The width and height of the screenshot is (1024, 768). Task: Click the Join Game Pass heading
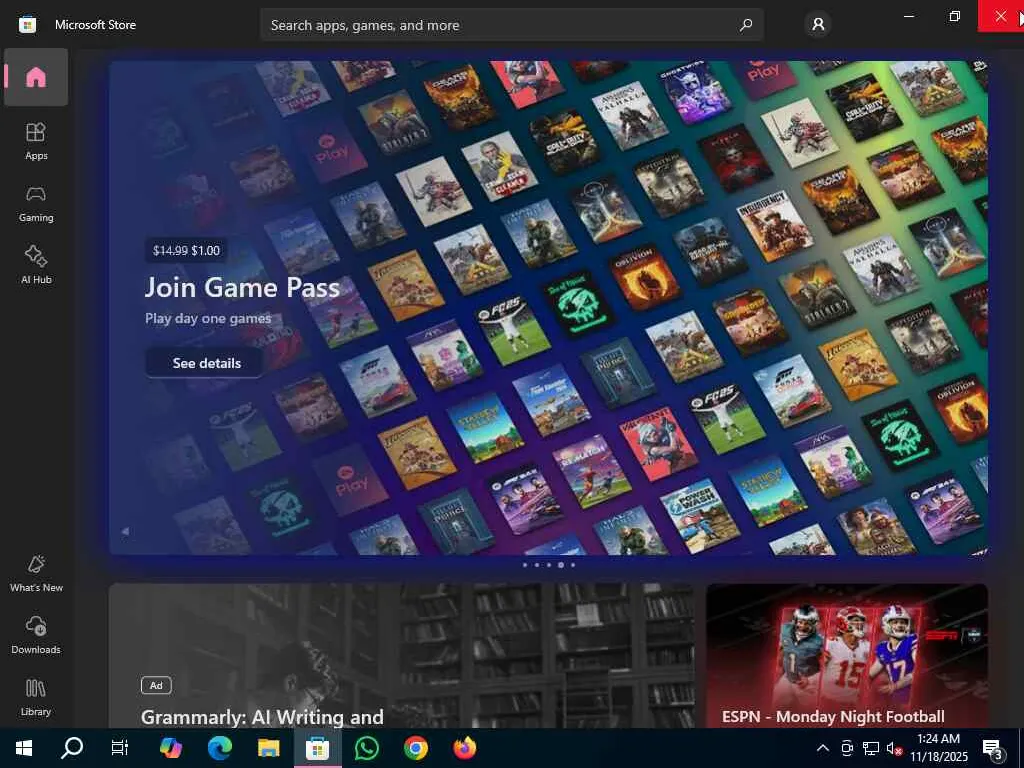click(242, 287)
